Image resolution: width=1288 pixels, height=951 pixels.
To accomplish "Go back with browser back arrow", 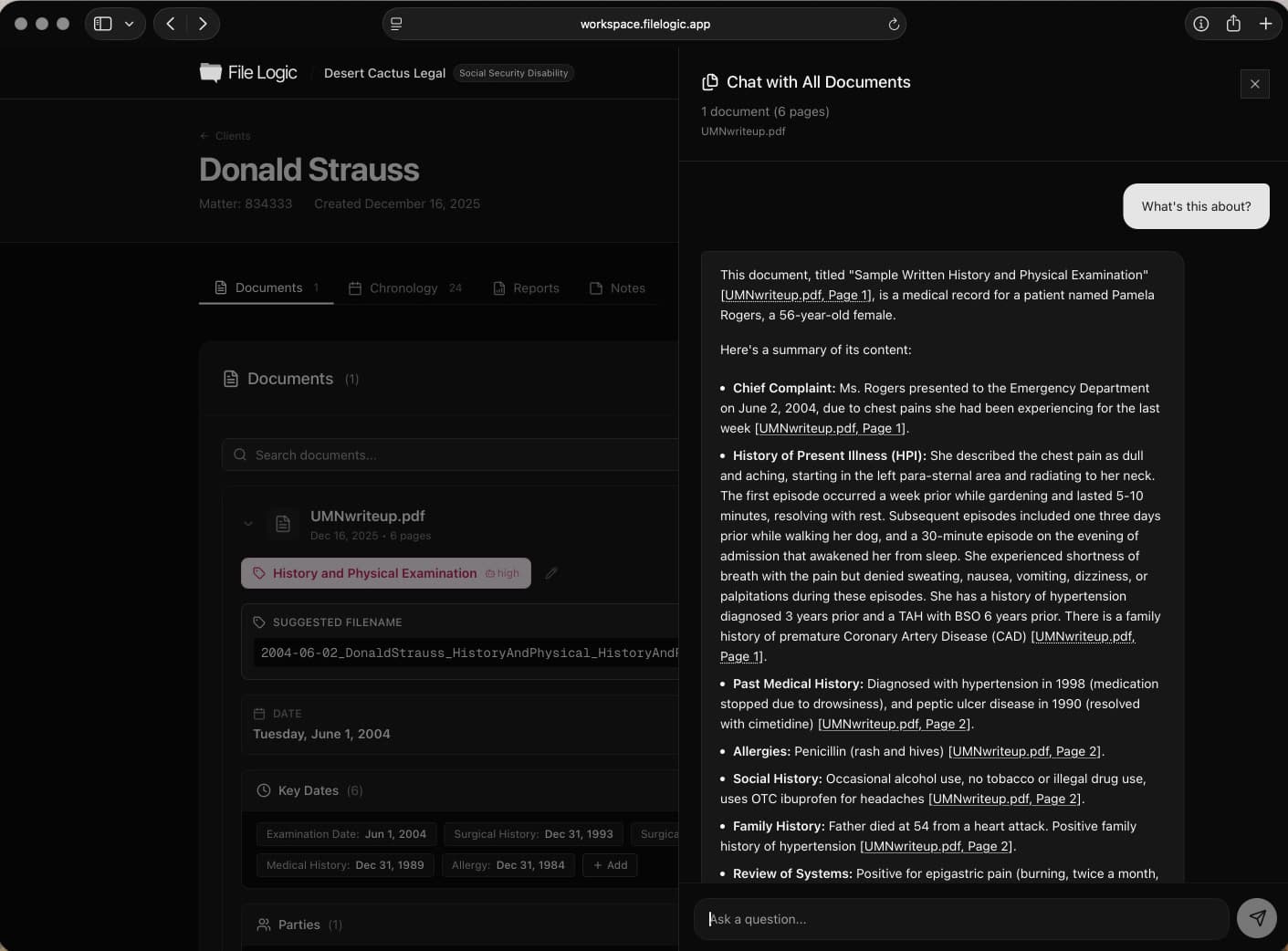I will coord(171,24).
